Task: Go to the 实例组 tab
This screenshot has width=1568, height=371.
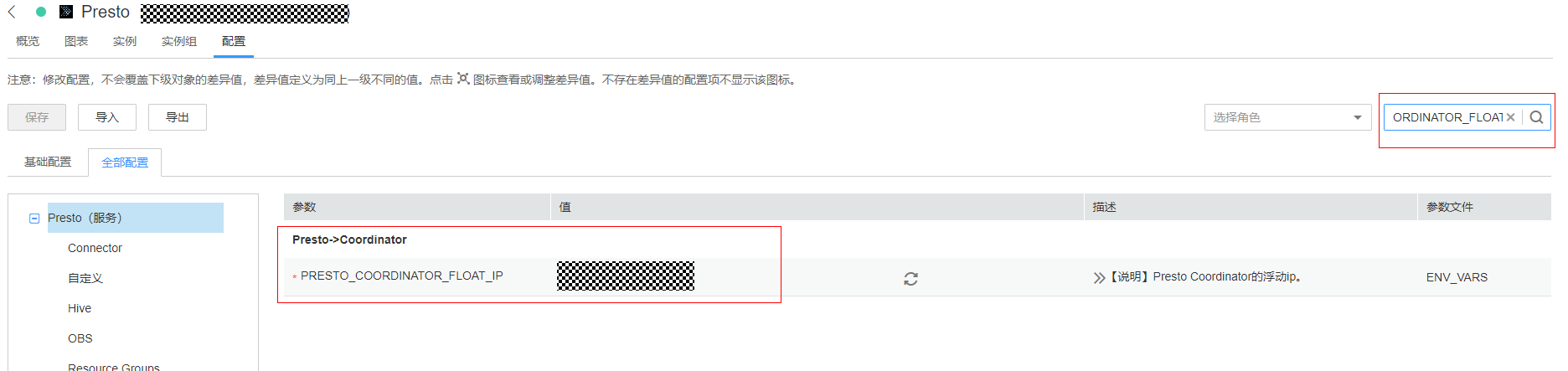Action: 179,41
